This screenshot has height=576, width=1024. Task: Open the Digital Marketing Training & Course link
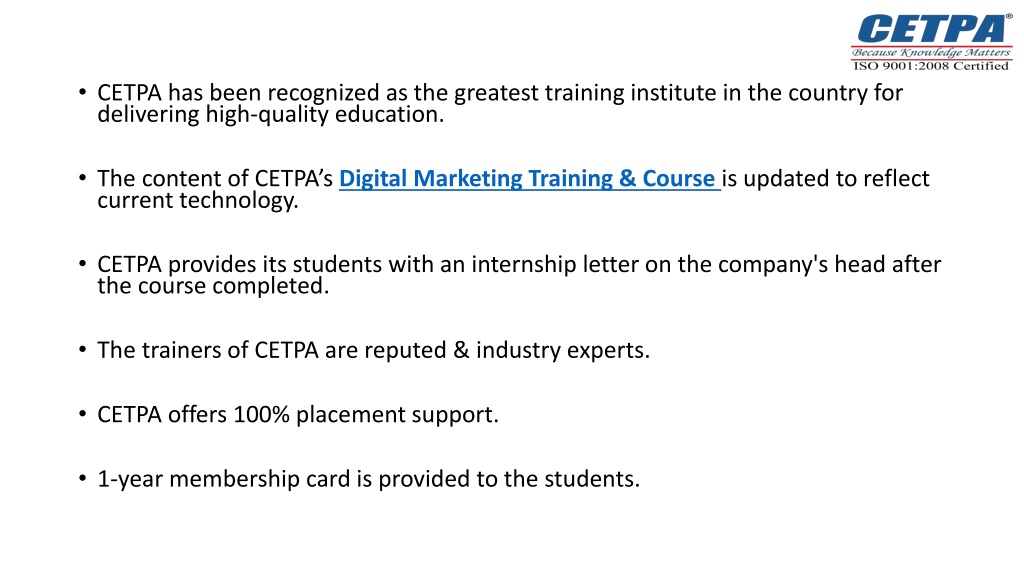pos(530,178)
